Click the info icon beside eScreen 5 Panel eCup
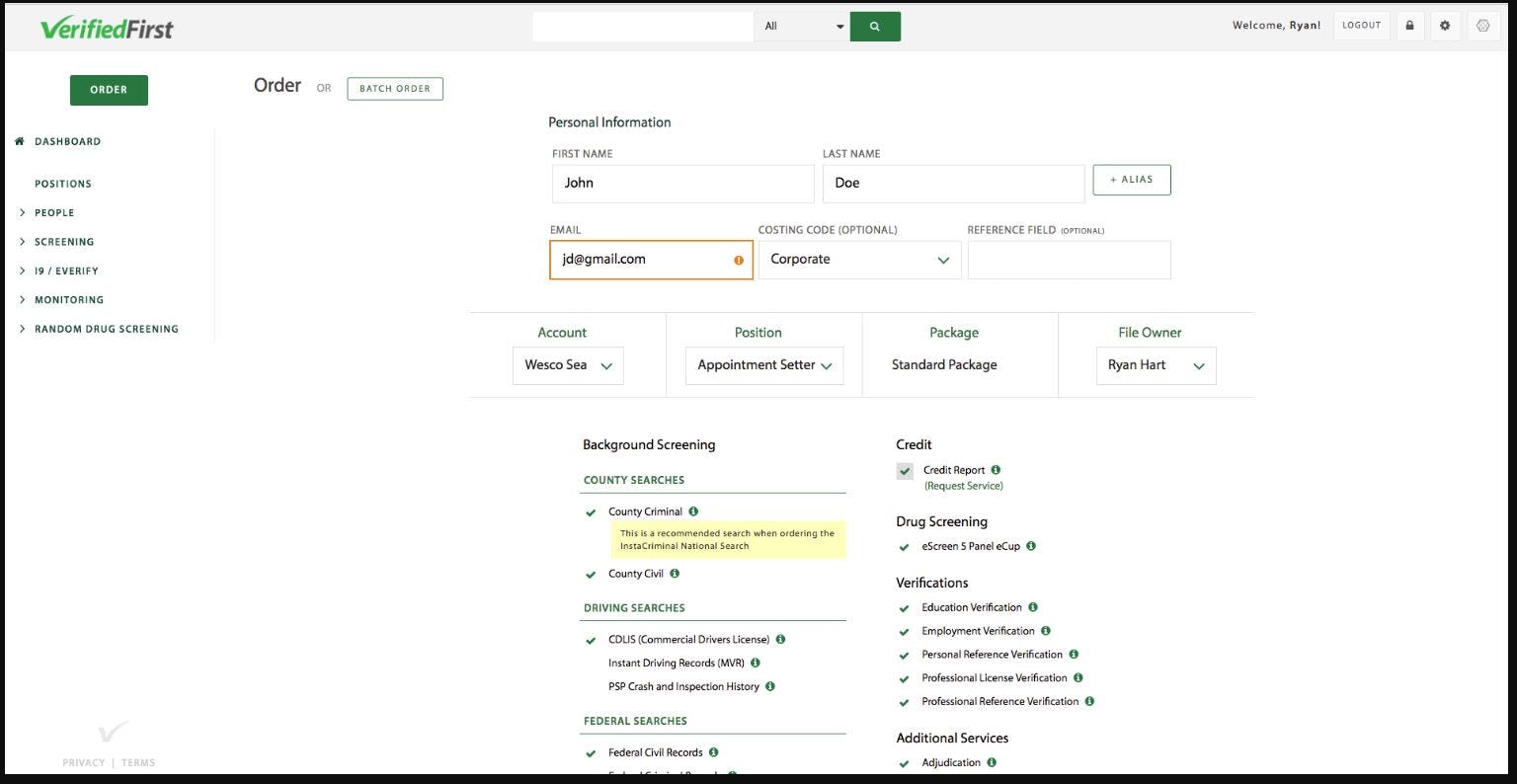 1031,546
